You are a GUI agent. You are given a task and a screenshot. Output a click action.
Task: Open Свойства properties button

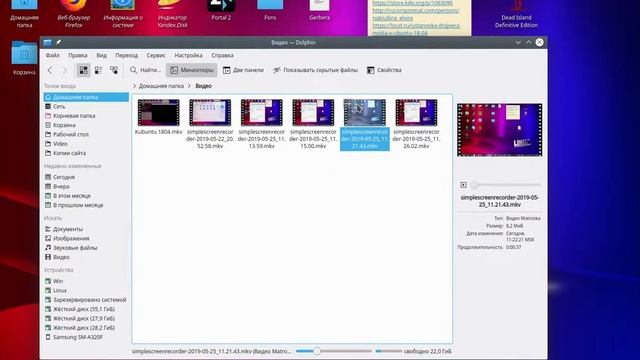pos(384,70)
